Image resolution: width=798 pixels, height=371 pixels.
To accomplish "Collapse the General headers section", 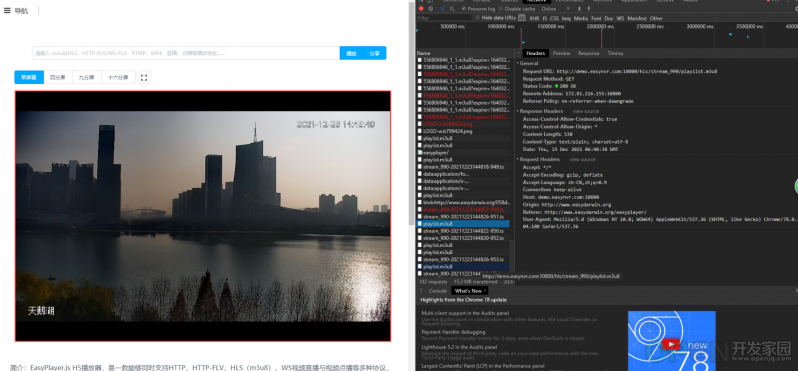I will pos(528,64).
